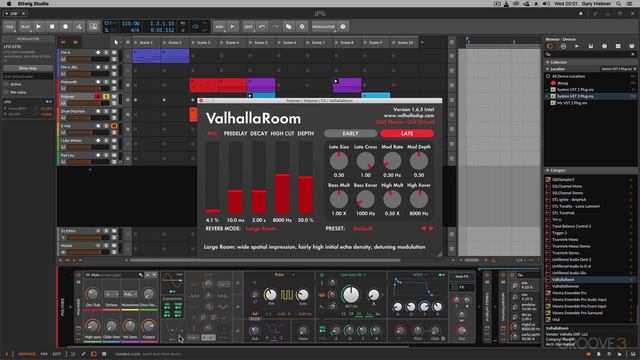Click macOS Spotlight search icon
Image resolution: width=640 pixels, height=360 pixels.
tap(619, 3)
